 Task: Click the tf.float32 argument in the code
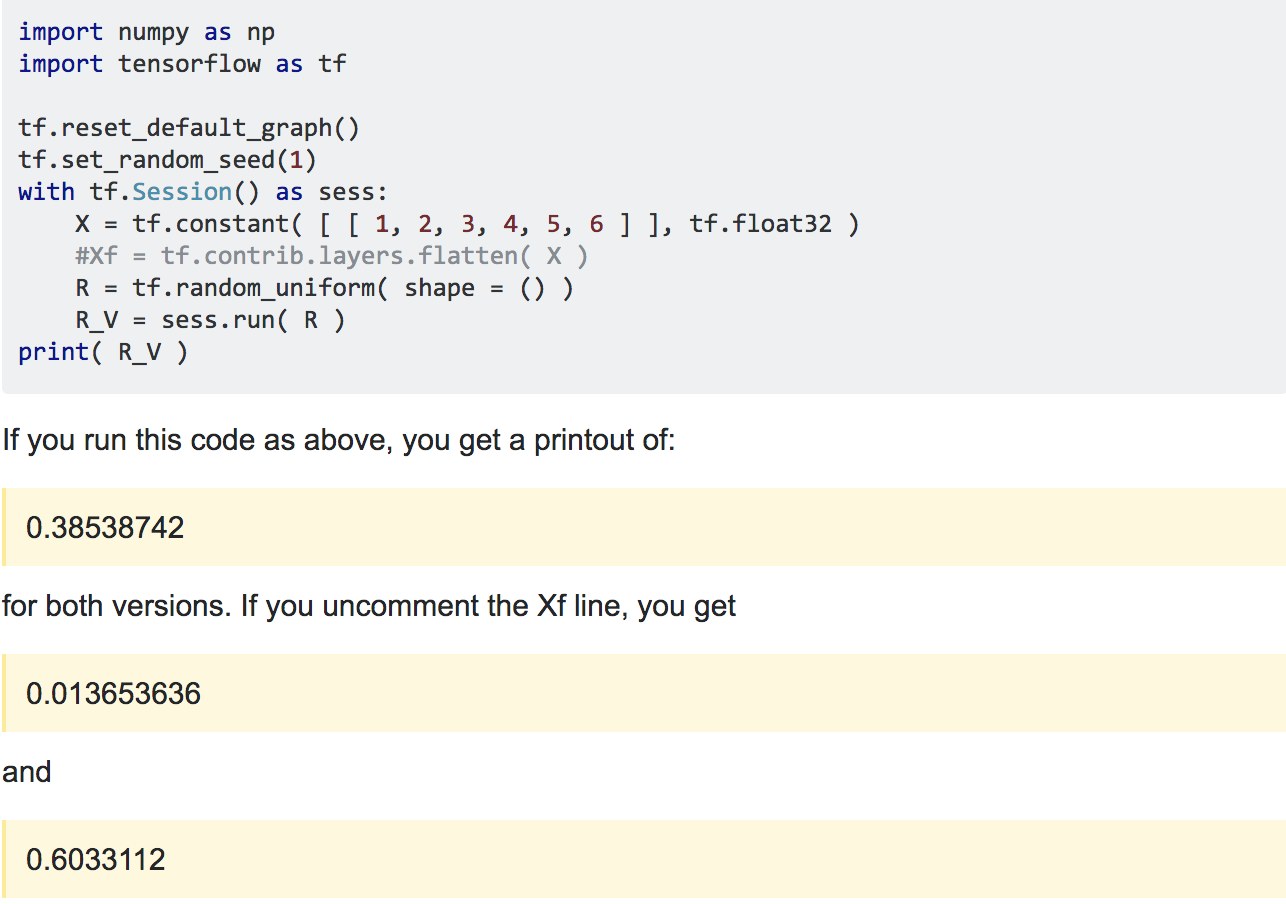click(x=760, y=224)
